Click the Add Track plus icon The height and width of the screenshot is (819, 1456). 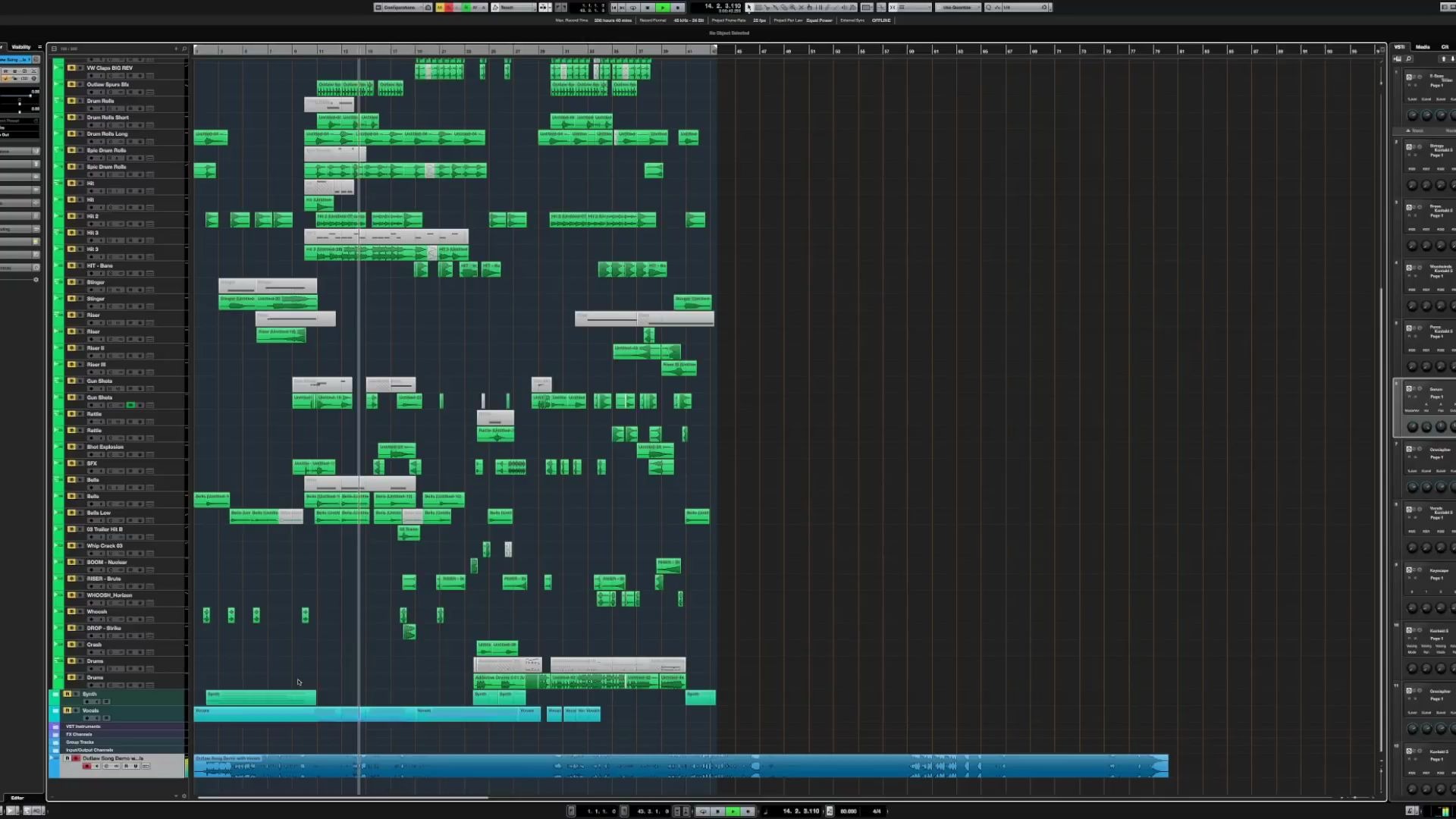pyautogui.click(x=176, y=49)
